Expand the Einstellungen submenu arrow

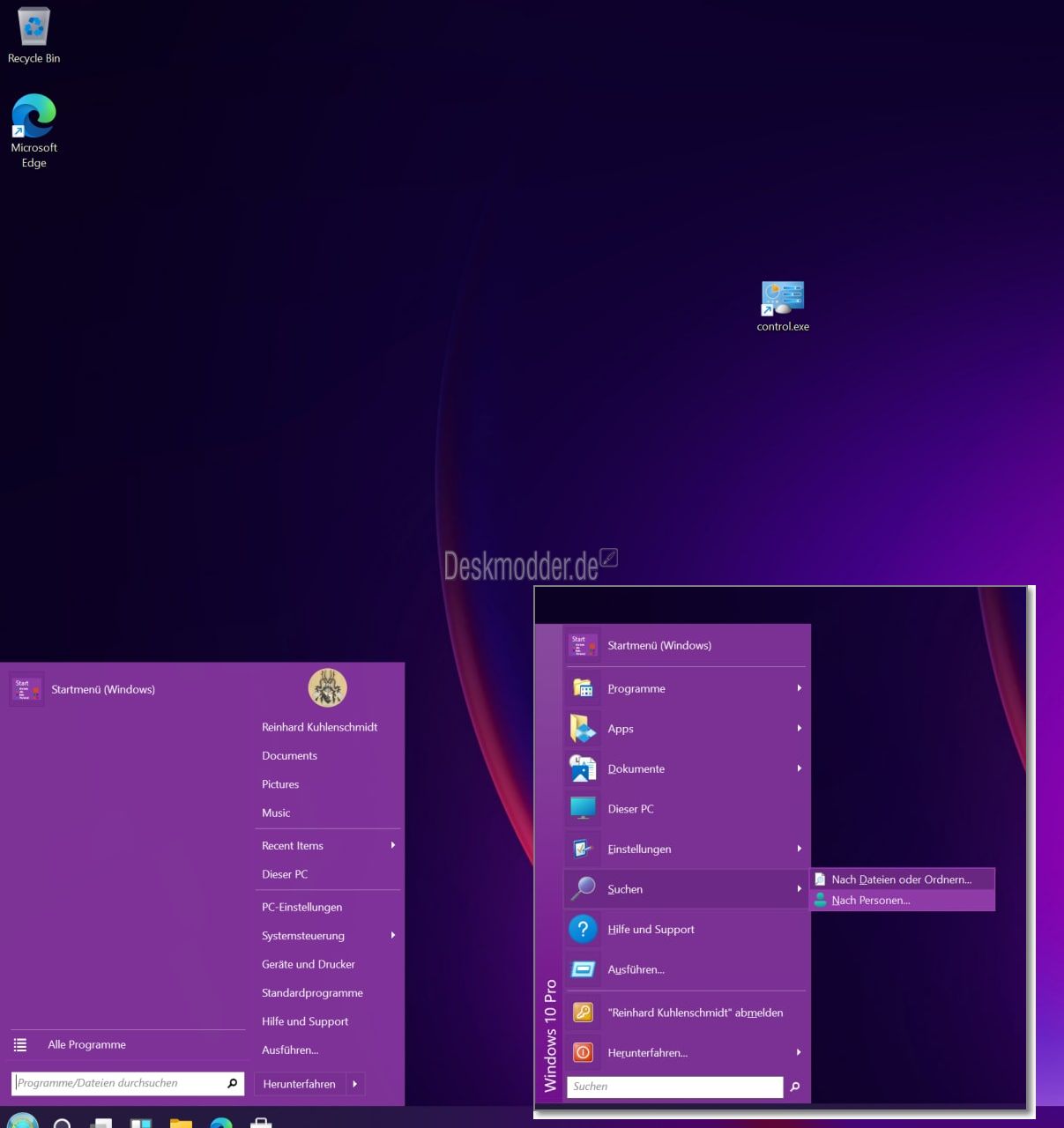tap(800, 849)
